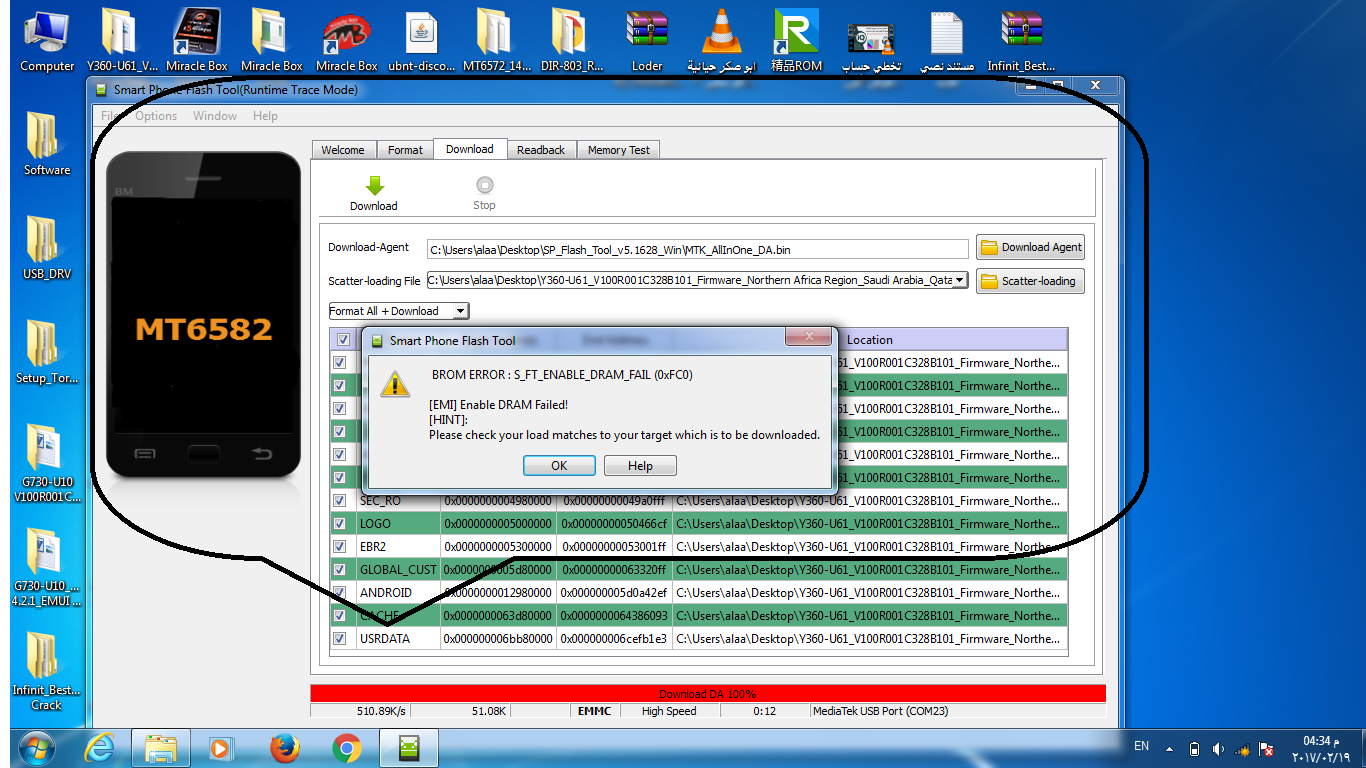
Task: Open the MT6572_14... folder icon
Action: coord(497,41)
